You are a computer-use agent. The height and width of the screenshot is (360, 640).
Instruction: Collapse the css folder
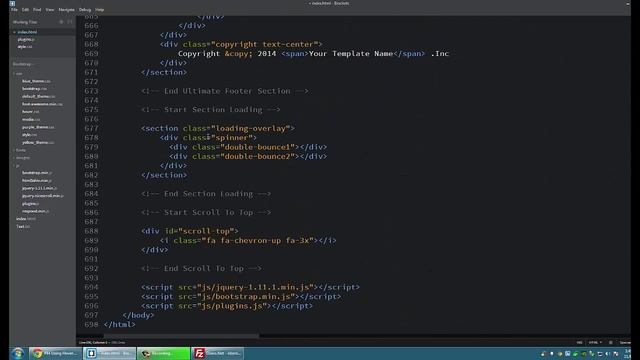[18, 73]
